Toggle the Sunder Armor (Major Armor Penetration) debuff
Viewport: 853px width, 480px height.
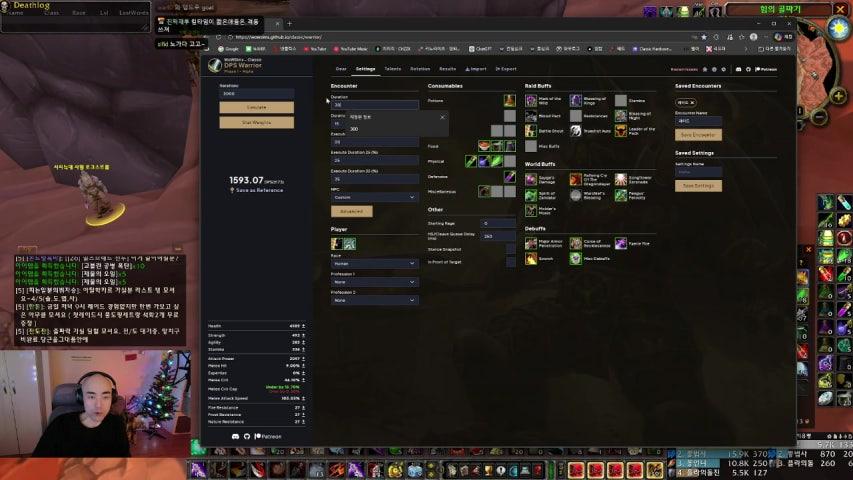[x=531, y=243]
